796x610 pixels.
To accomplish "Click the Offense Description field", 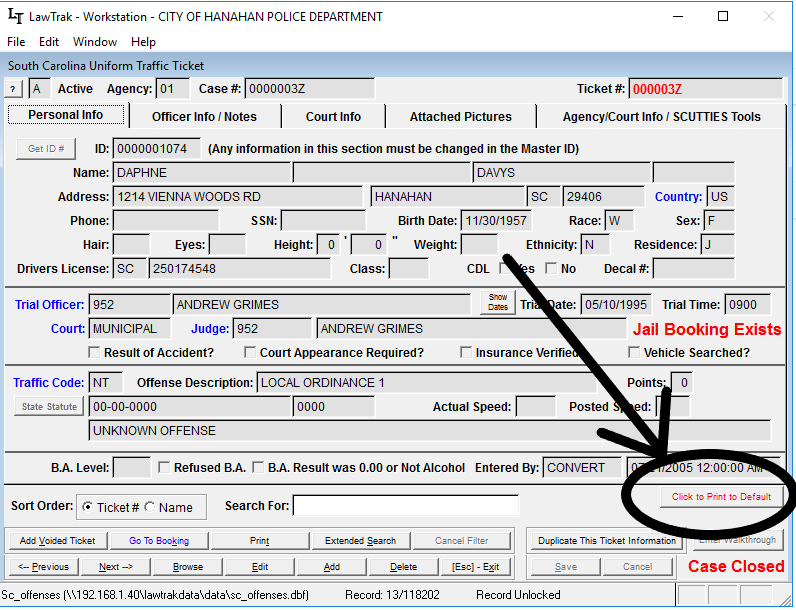I will point(426,383).
